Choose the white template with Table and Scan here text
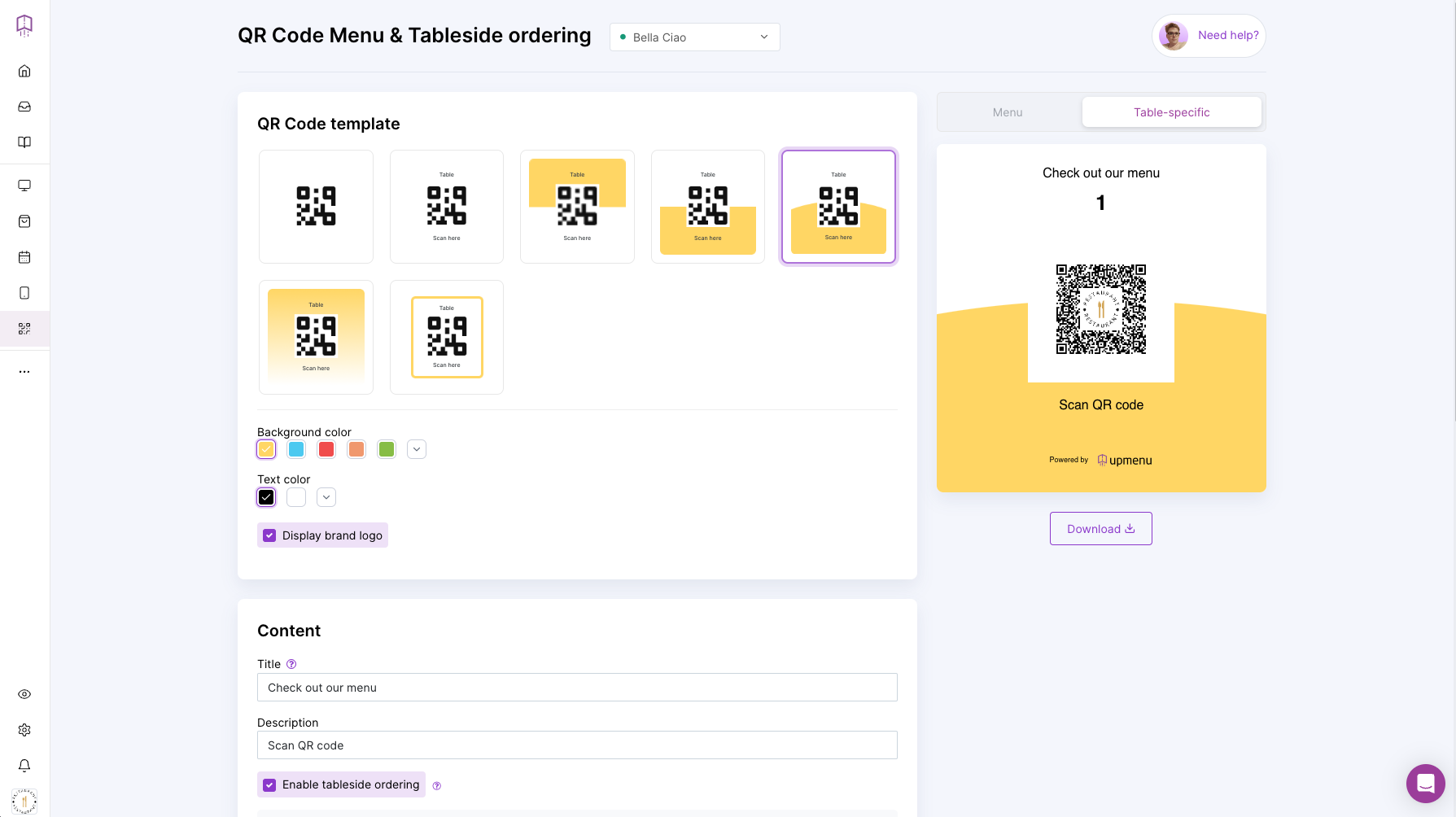This screenshot has height=817, width=1456. [x=447, y=207]
